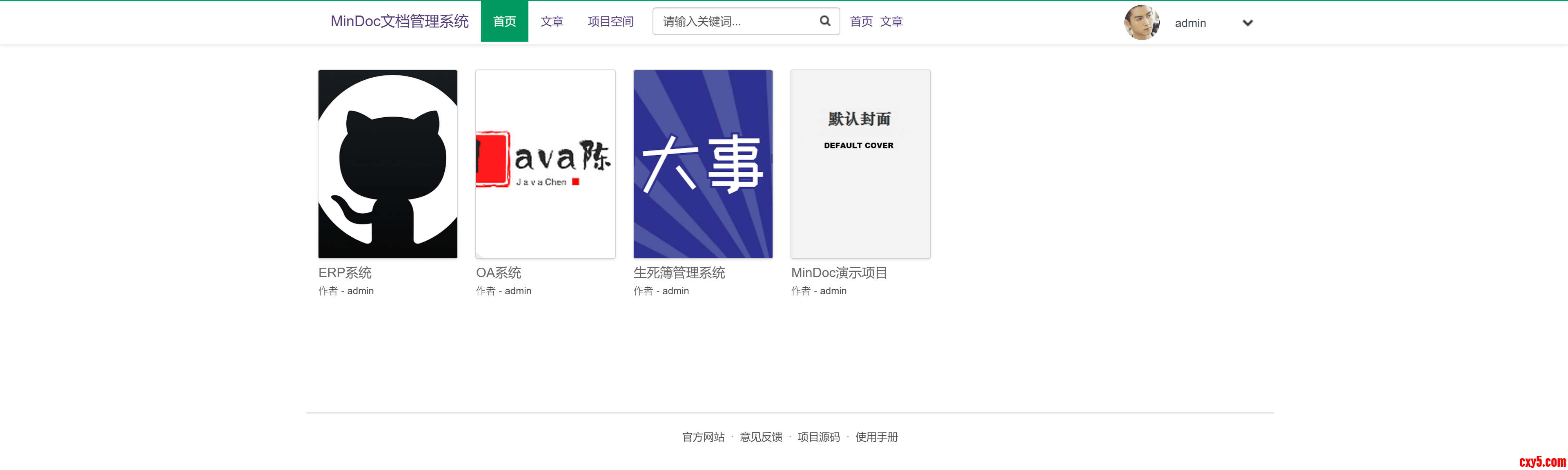Image resolution: width=1568 pixels, height=470 pixels.
Task: Click the MinDoc演示项目 title link
Action: click(x=839, y=273)
